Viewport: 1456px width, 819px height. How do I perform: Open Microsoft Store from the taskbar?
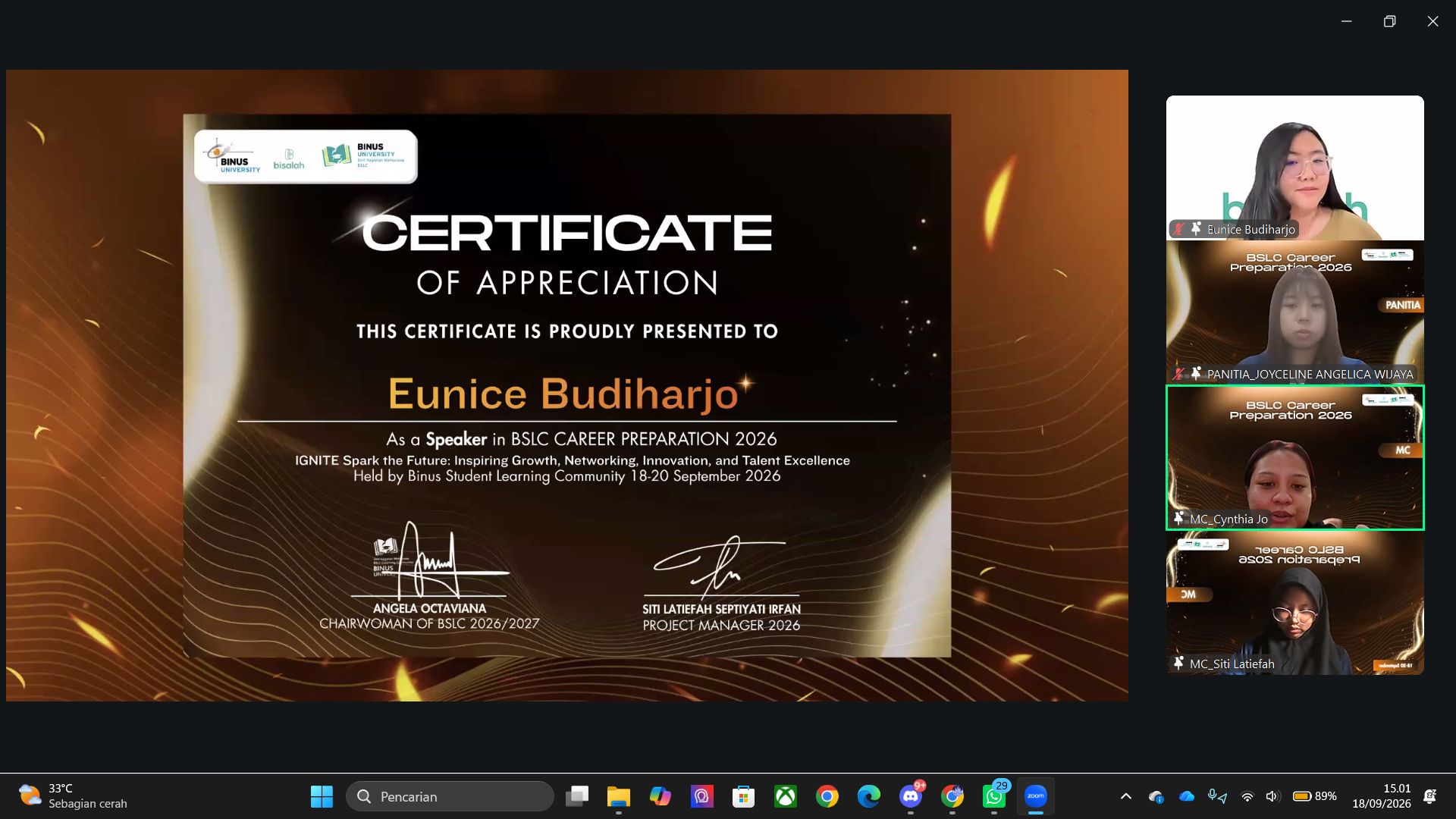click(744, 796)
